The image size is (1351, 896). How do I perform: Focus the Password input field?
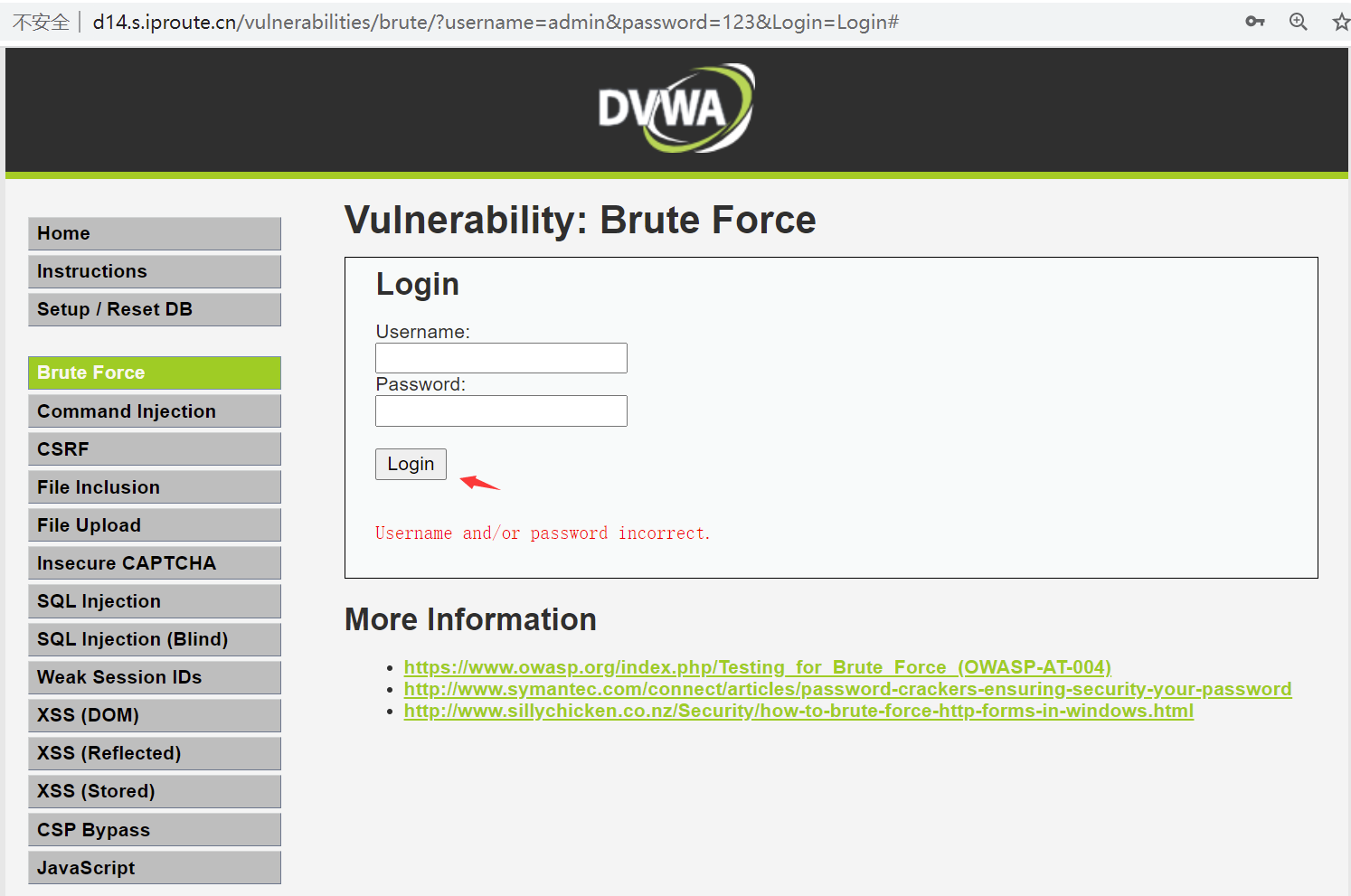coord(501,410)
